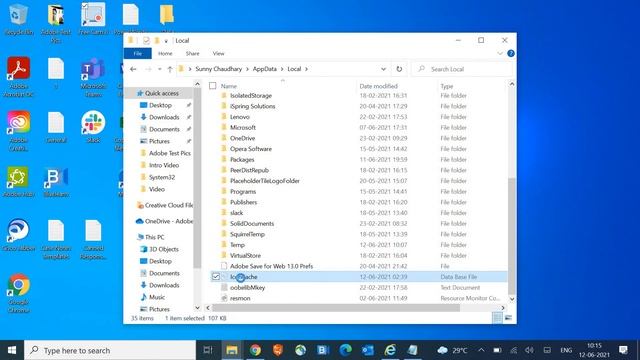Select Quick access in the navigation pane

click(x=161, y=93)
